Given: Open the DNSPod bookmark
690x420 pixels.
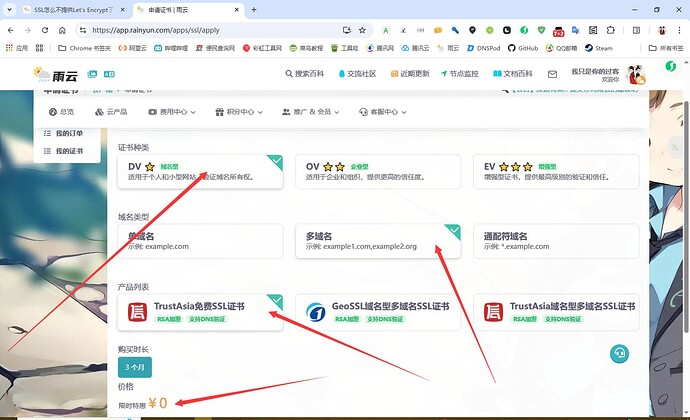Looking at the screenshot, I should [x=483, y=48].
